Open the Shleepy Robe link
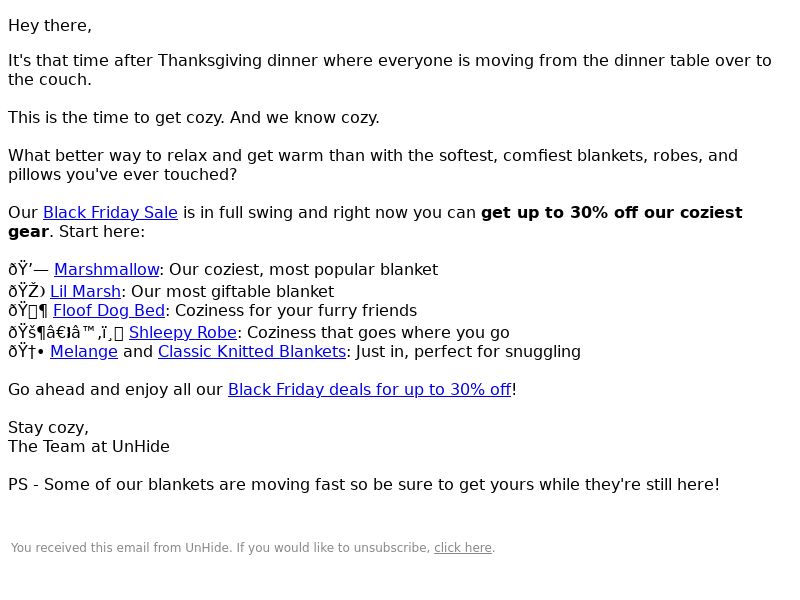This screenshot has height=600, width=800. pyautogui.click(x=182, y=333)
